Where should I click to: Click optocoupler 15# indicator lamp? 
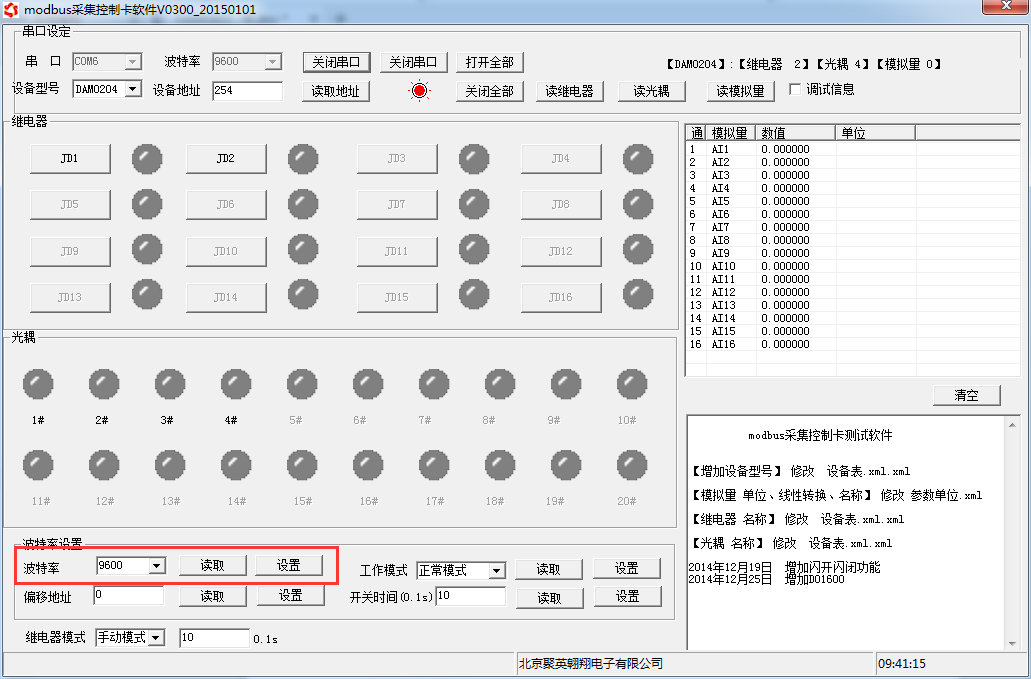click(x=302, y=465)
